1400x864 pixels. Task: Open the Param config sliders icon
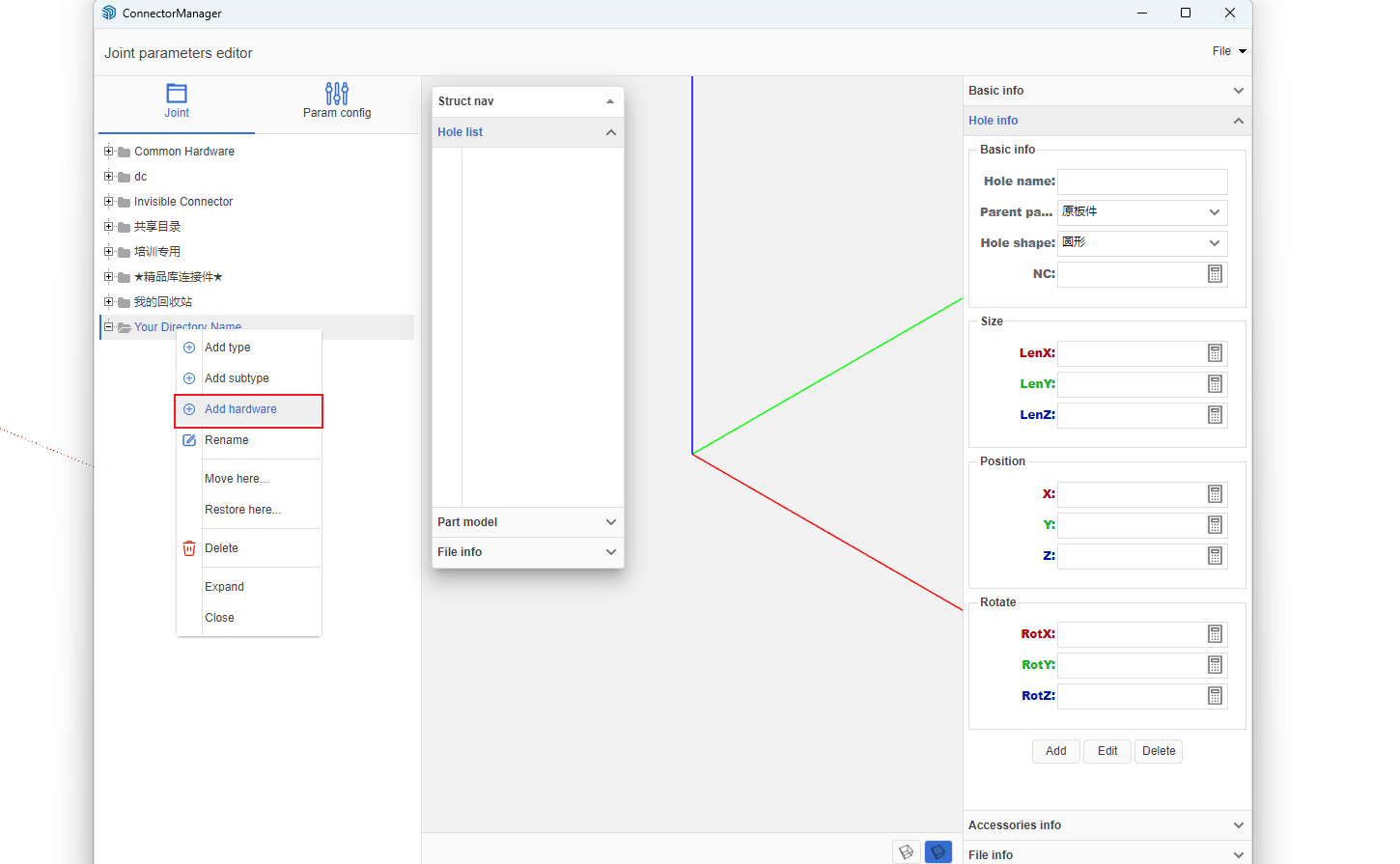[x=337, y=94]
